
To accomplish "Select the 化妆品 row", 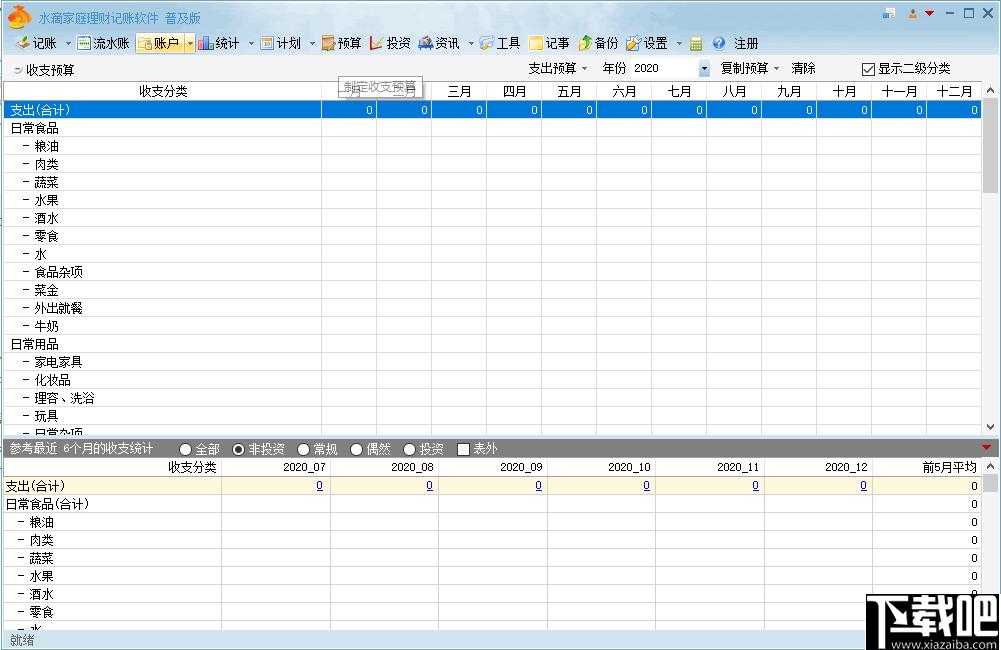I will pyautogui.click(x=492, y=380).
